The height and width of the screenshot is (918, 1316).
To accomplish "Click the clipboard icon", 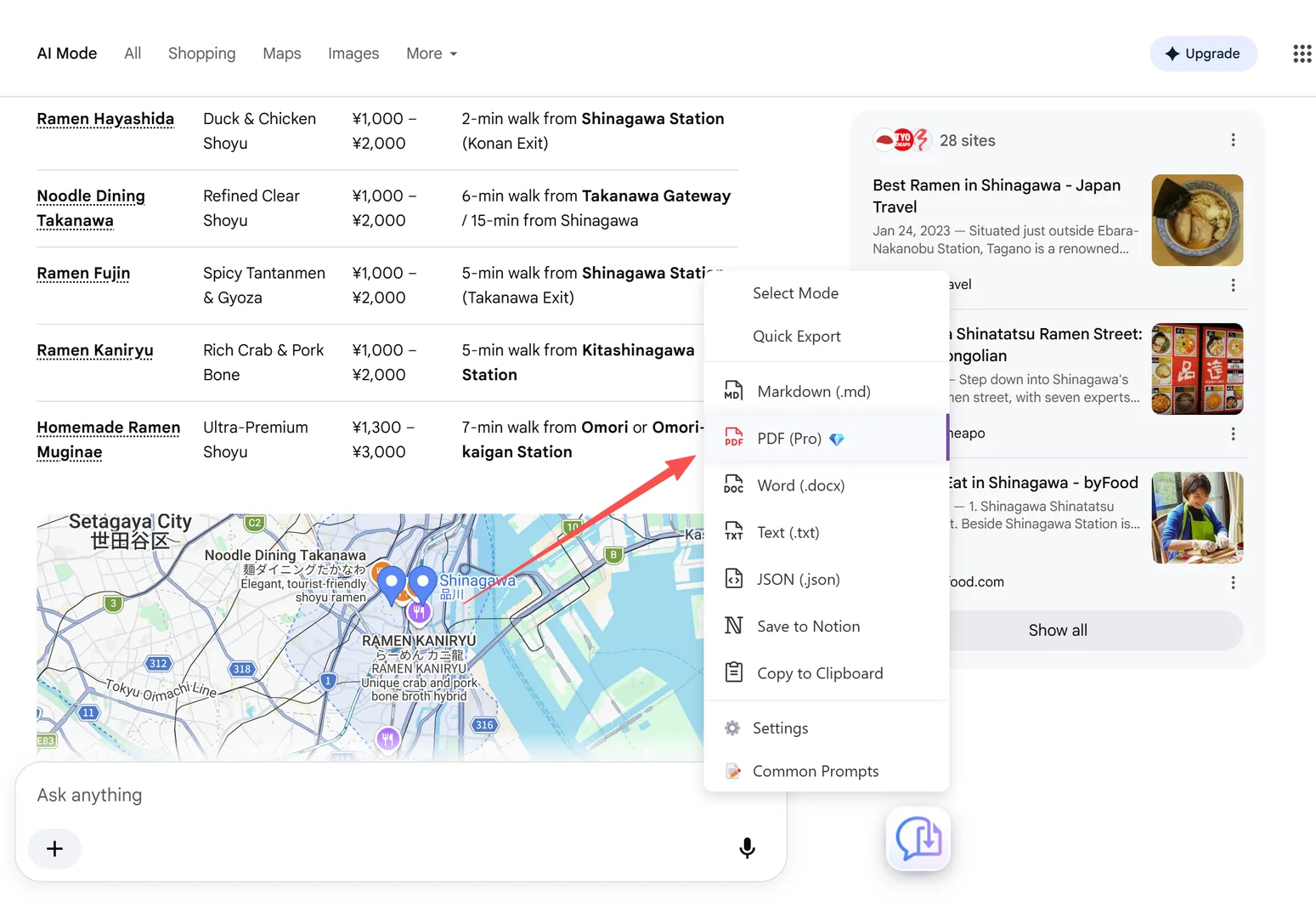I will (733, 672).
